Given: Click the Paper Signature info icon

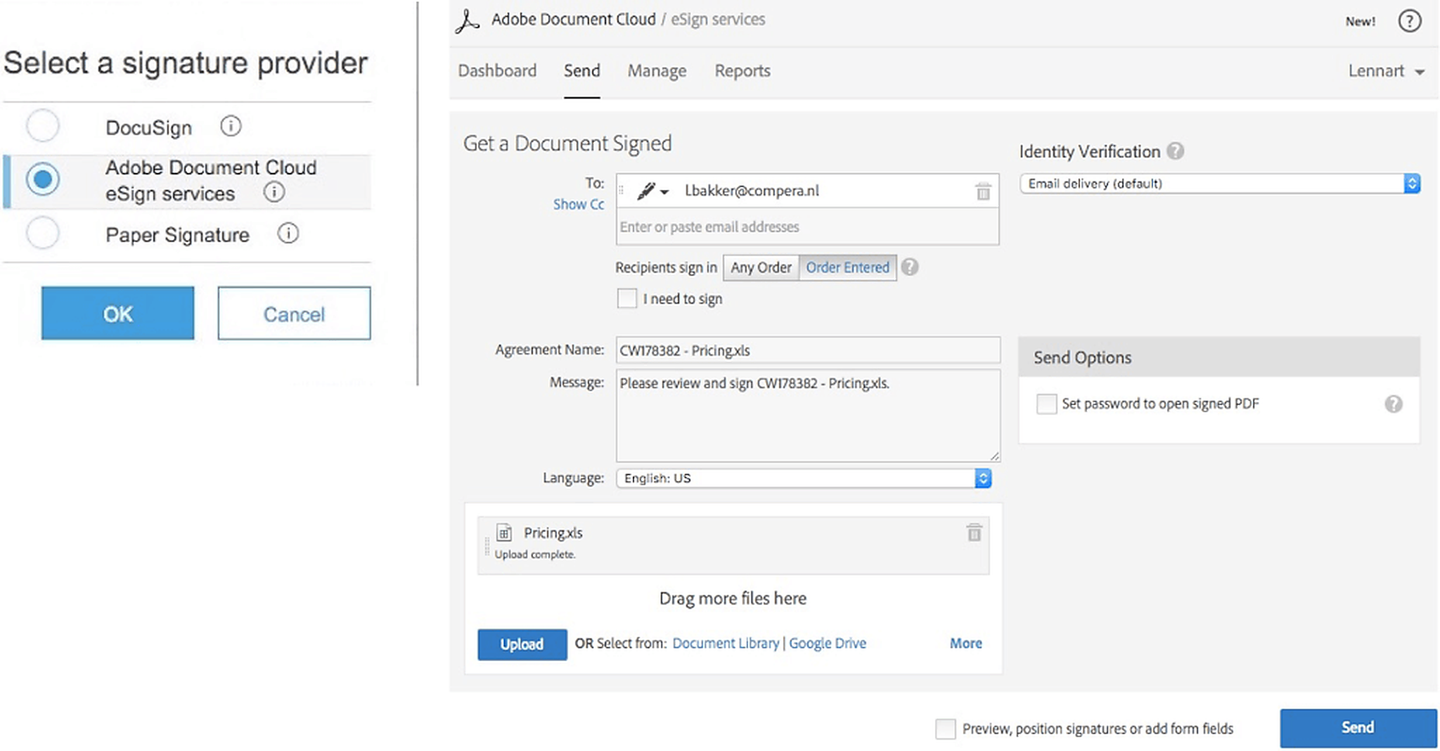Looking at the screenshot, I should pos(288,234).
